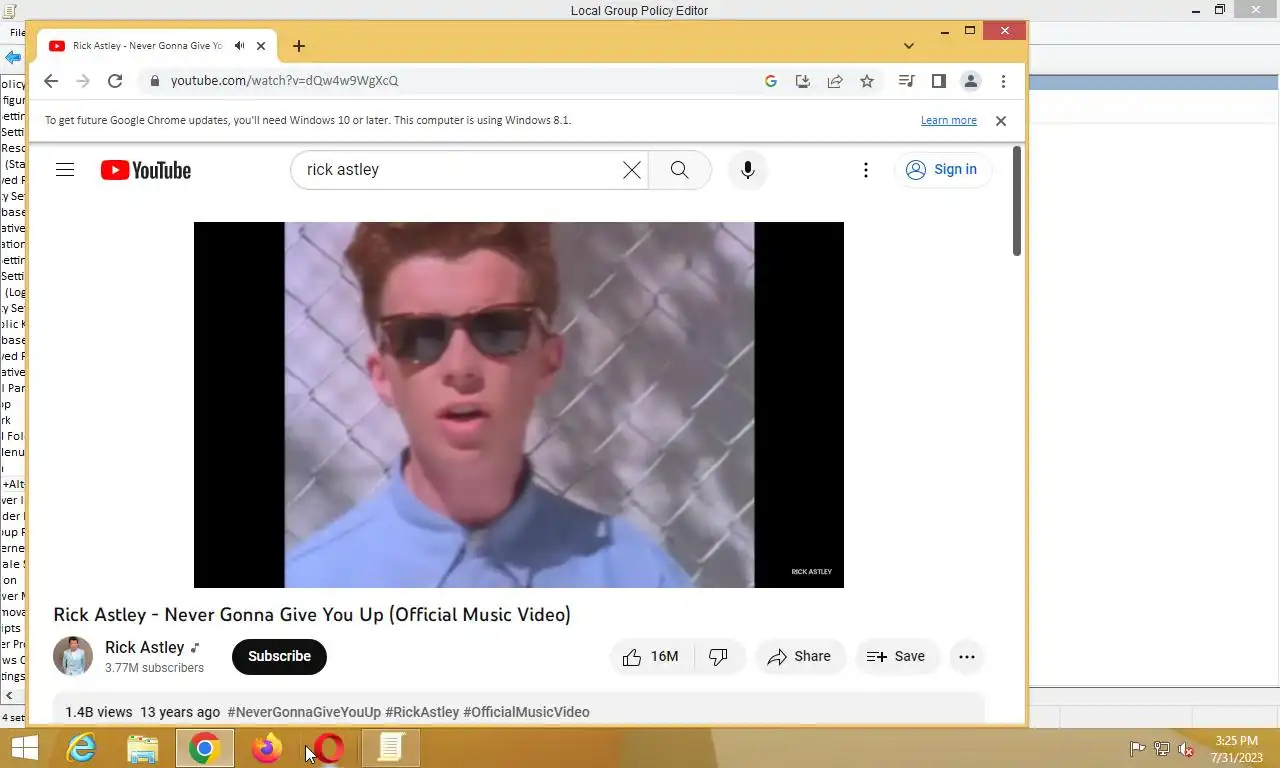Open the Windows Start button
Screen dimensions: 1280x768
pos(24,748)
